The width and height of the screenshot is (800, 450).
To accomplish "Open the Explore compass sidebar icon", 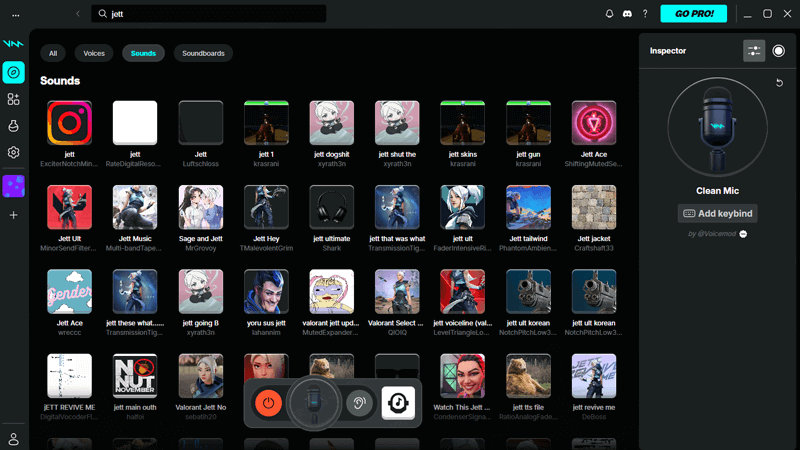I will pos(13,72).
